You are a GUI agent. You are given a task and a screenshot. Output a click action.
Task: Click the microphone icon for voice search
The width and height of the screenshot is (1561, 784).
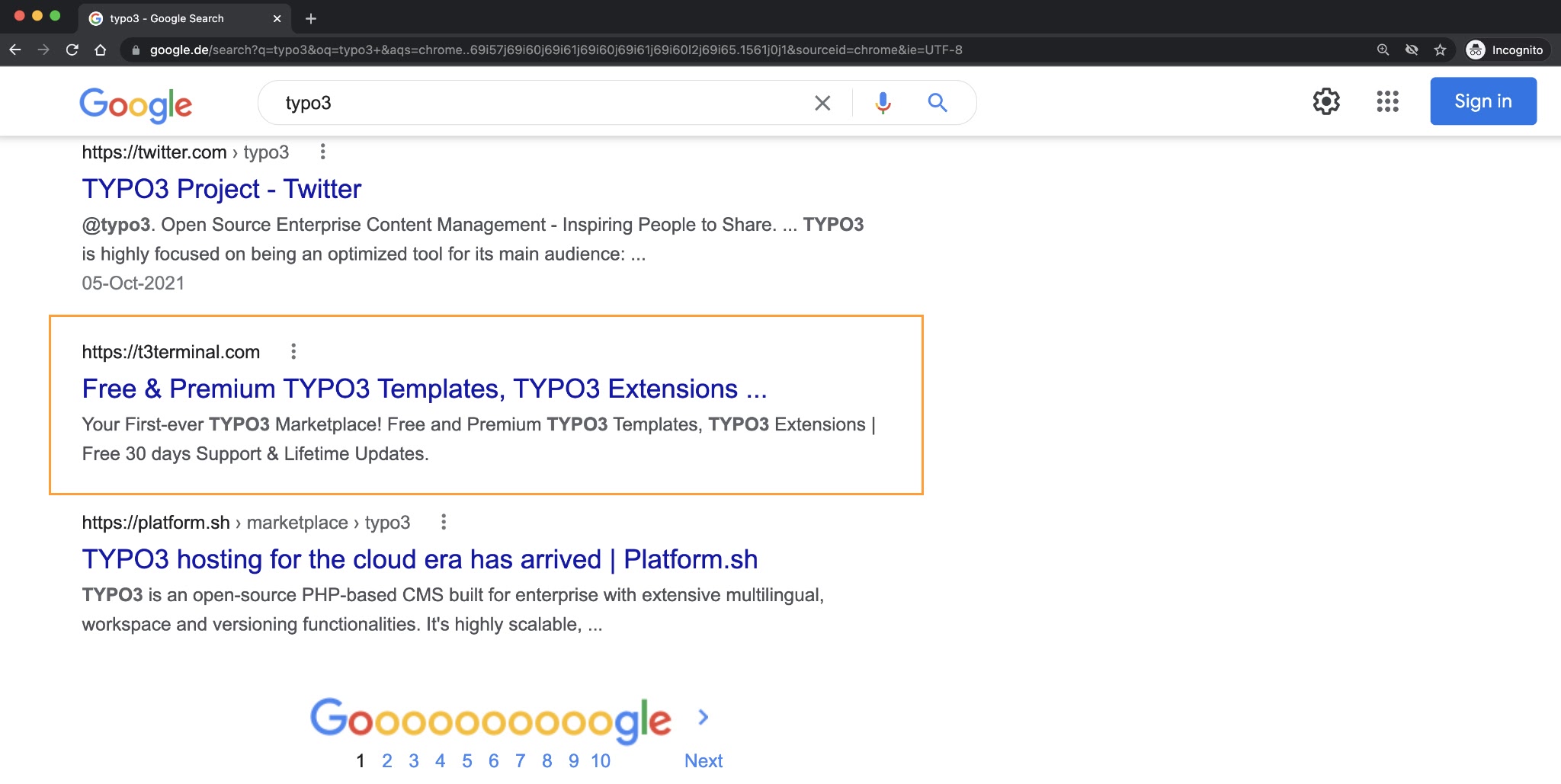[x=882, y=101]
